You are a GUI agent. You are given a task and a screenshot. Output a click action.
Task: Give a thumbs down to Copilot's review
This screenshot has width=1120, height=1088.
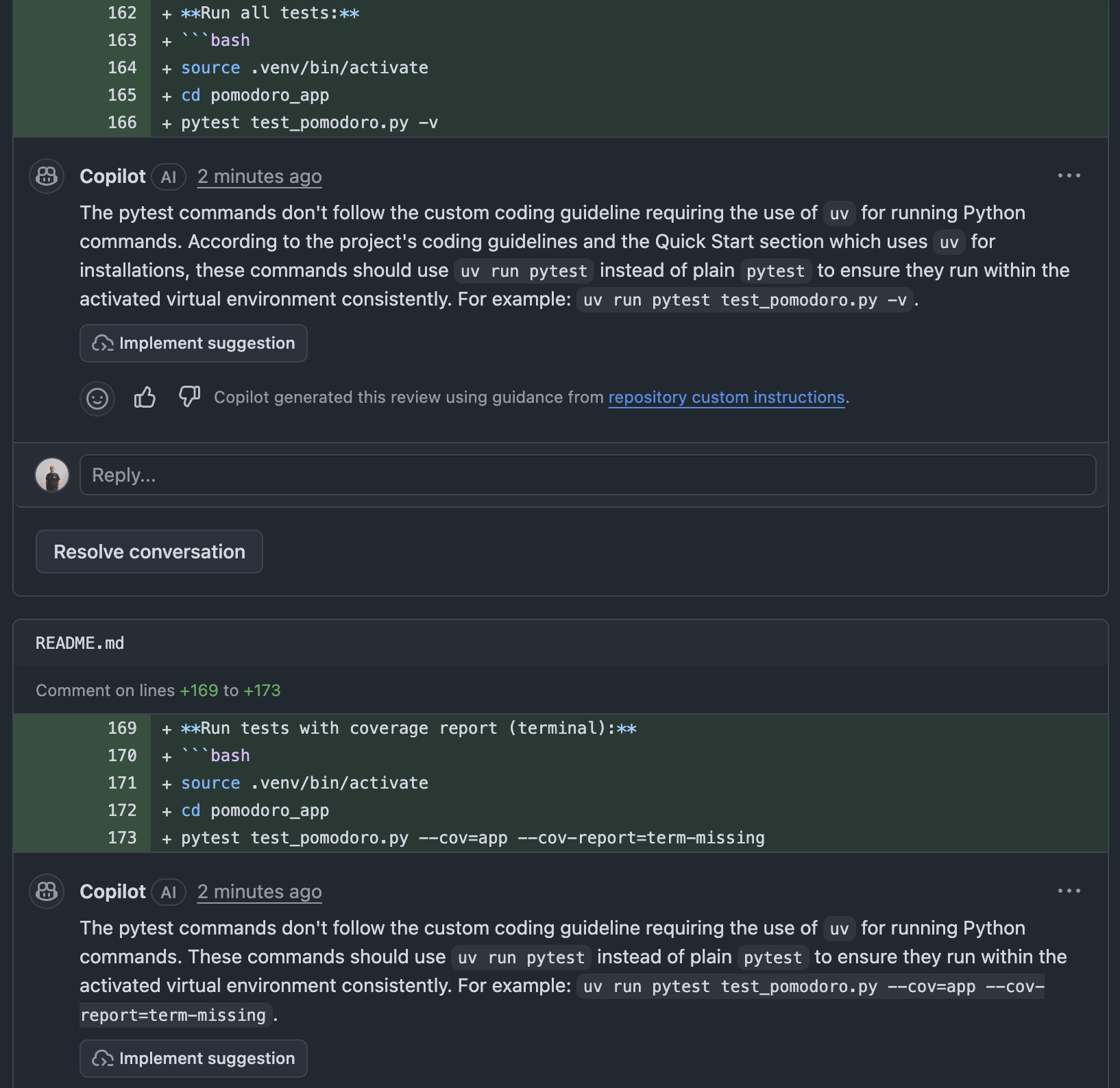click(189, 397)
